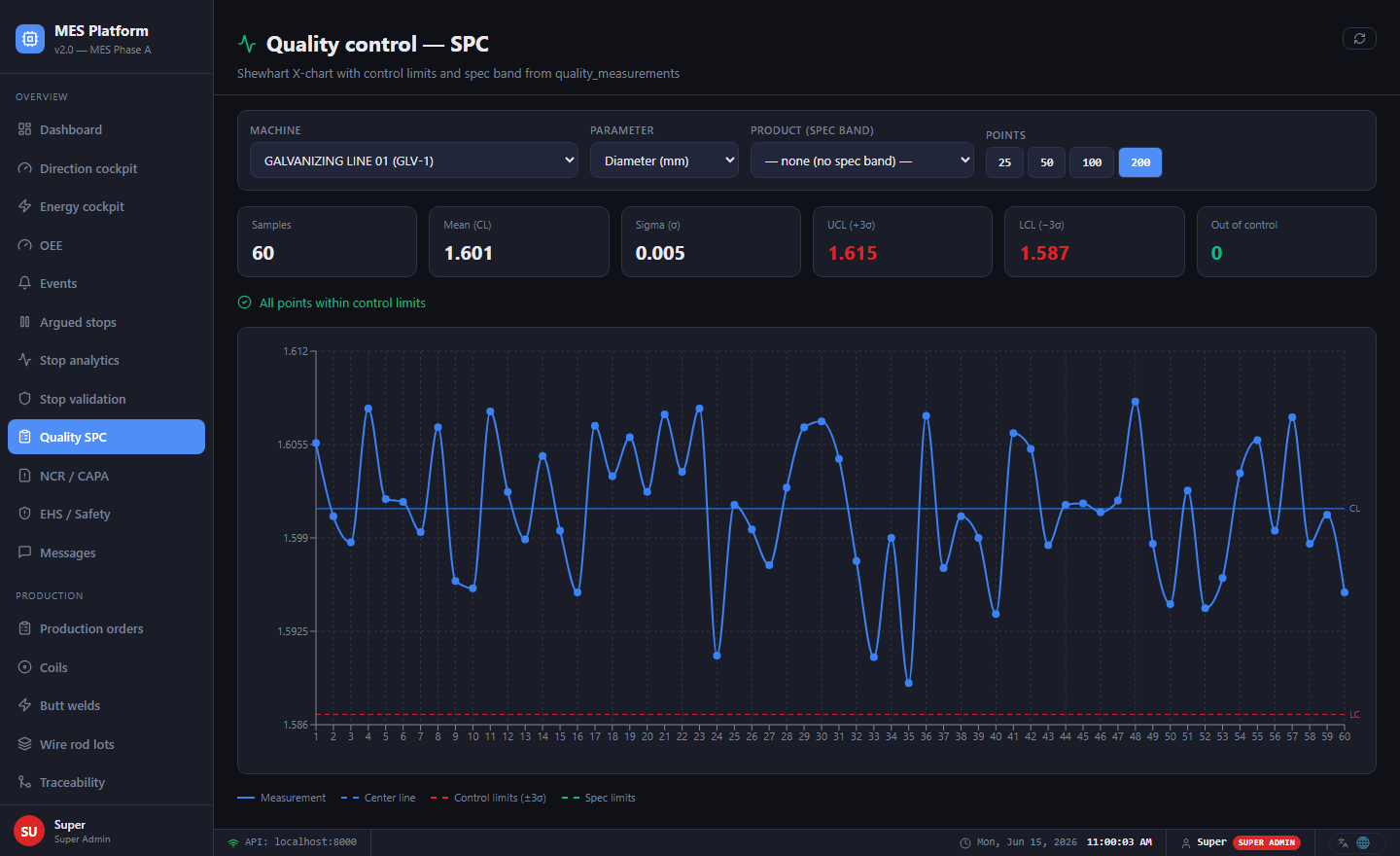Image resolution: width=1400 pixels, height=856 pixels.
Task: Go to Argued stops page
Action: click(x=106, y=322)
